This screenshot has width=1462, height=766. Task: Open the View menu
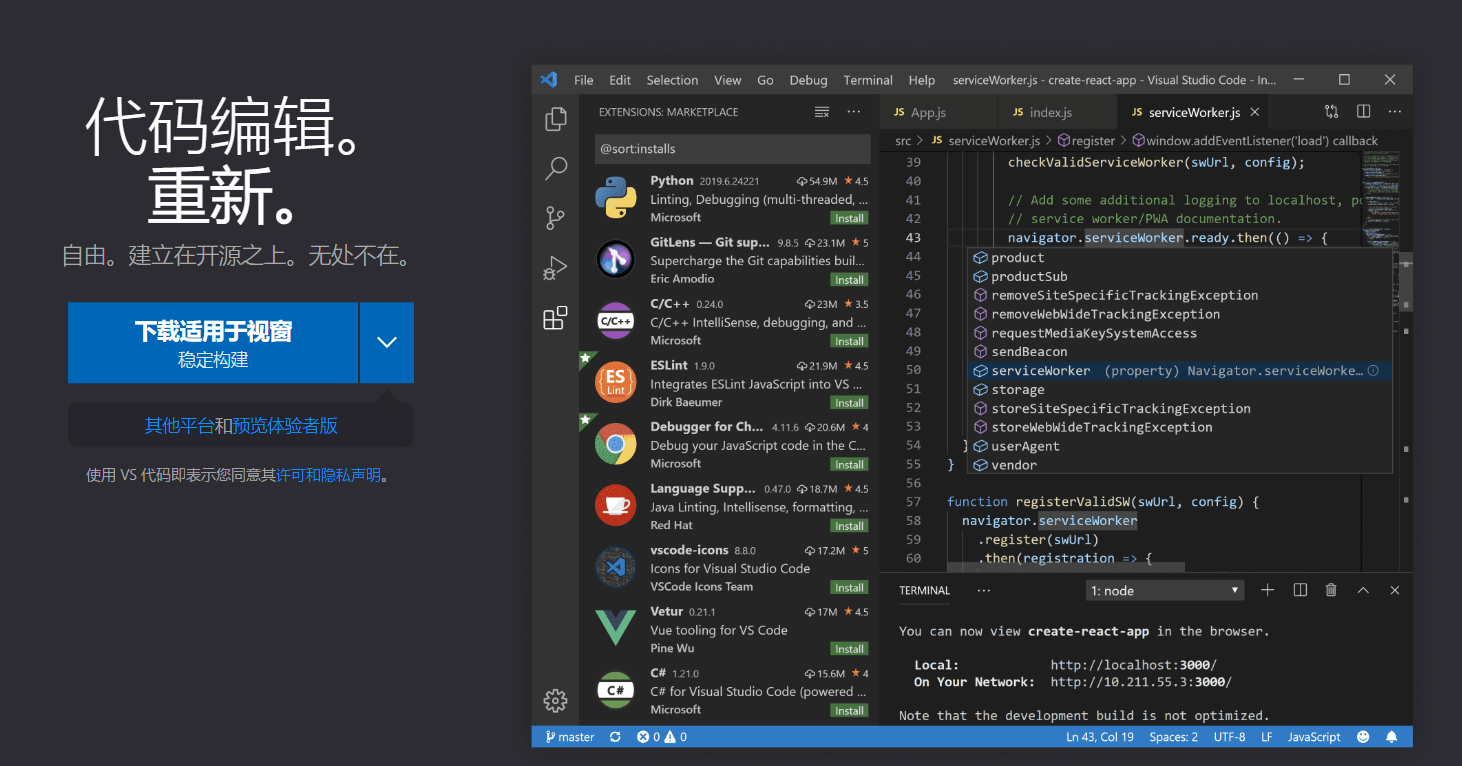point(728,80)
